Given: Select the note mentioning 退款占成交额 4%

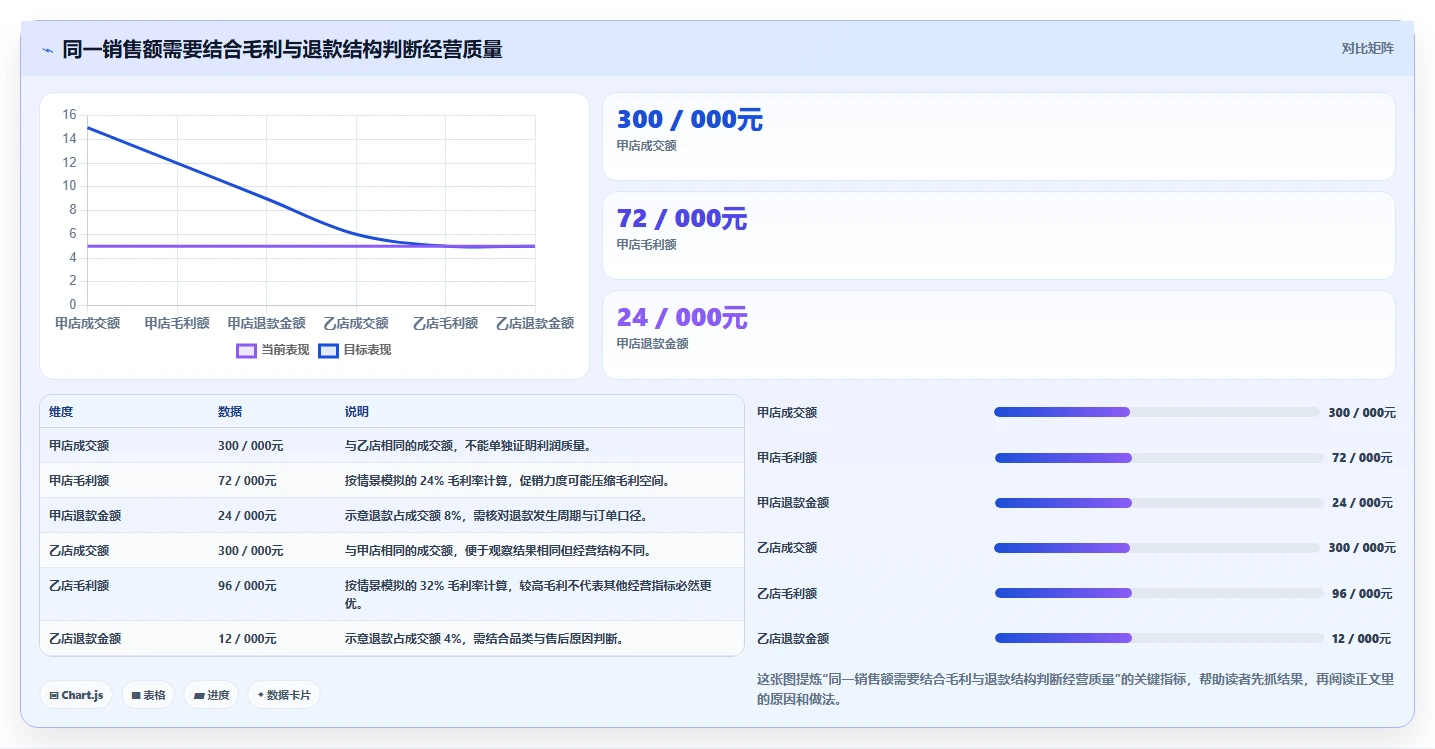Looking at the screenshot, I should tap(484, 638).
